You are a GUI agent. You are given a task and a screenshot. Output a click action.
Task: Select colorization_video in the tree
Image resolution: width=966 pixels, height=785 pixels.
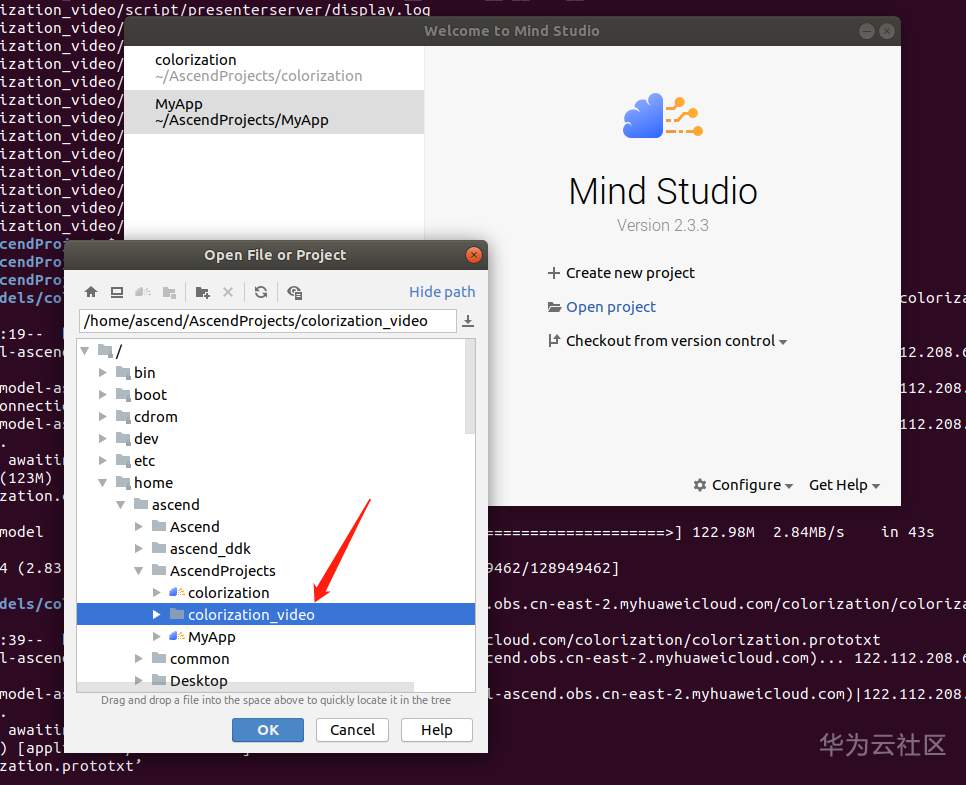[x=275, y=614]
